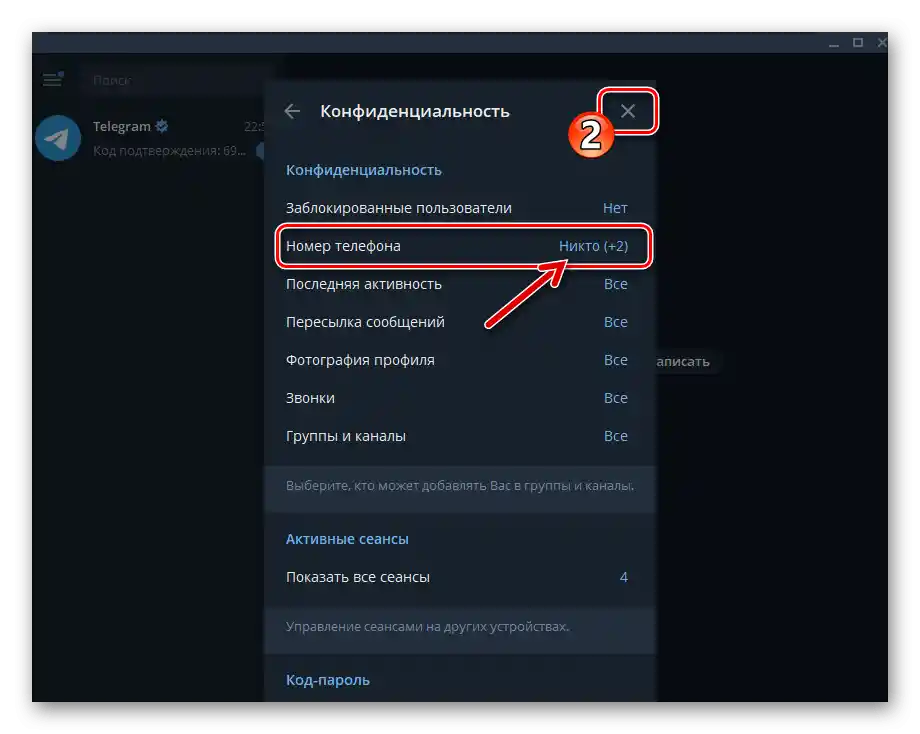This screenshot has height=734, width=920.
Task: Close the privacy settings with the X icon
Action: click(628, 111)
